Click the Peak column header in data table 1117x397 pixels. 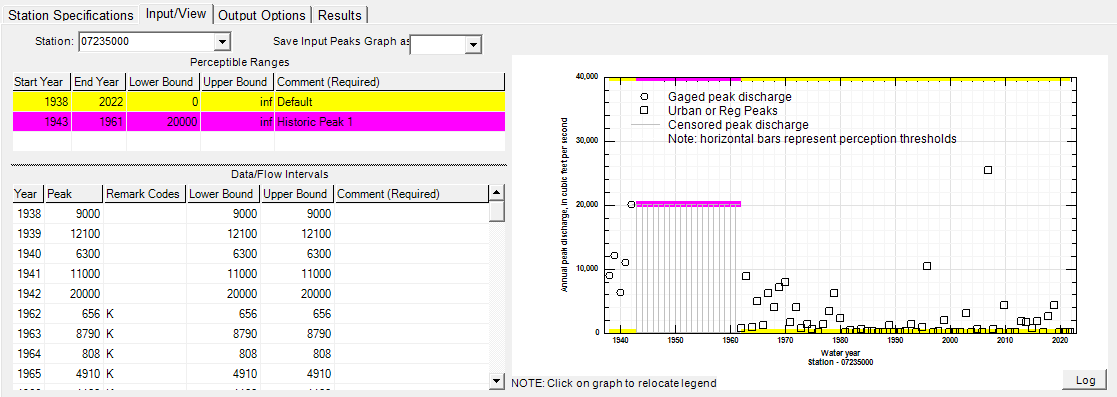click(73, 194)
